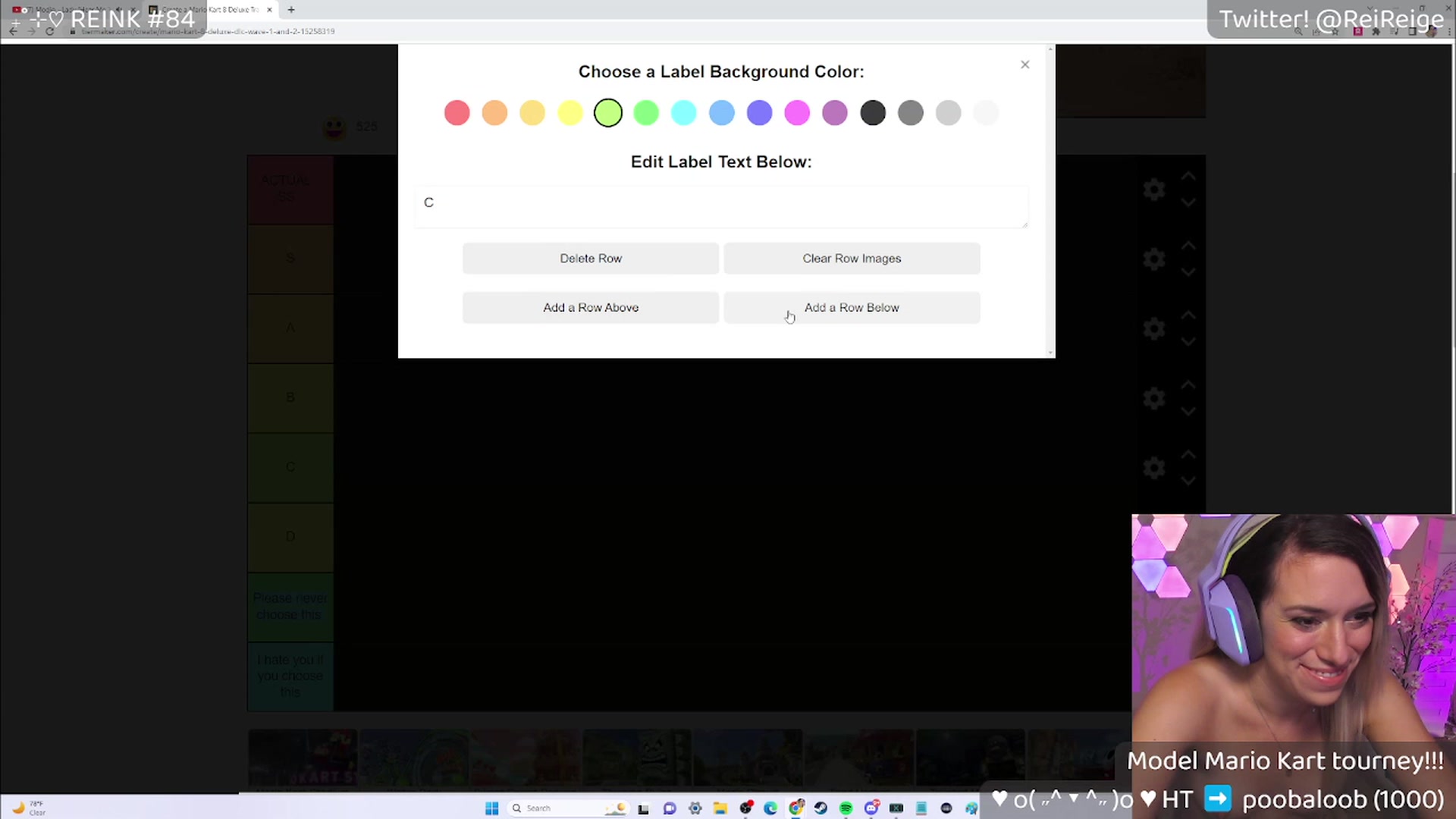Pick the indigo-purple color swatch
The image size is (1456, 819).
pyautogui.click(x=760, y=113)
